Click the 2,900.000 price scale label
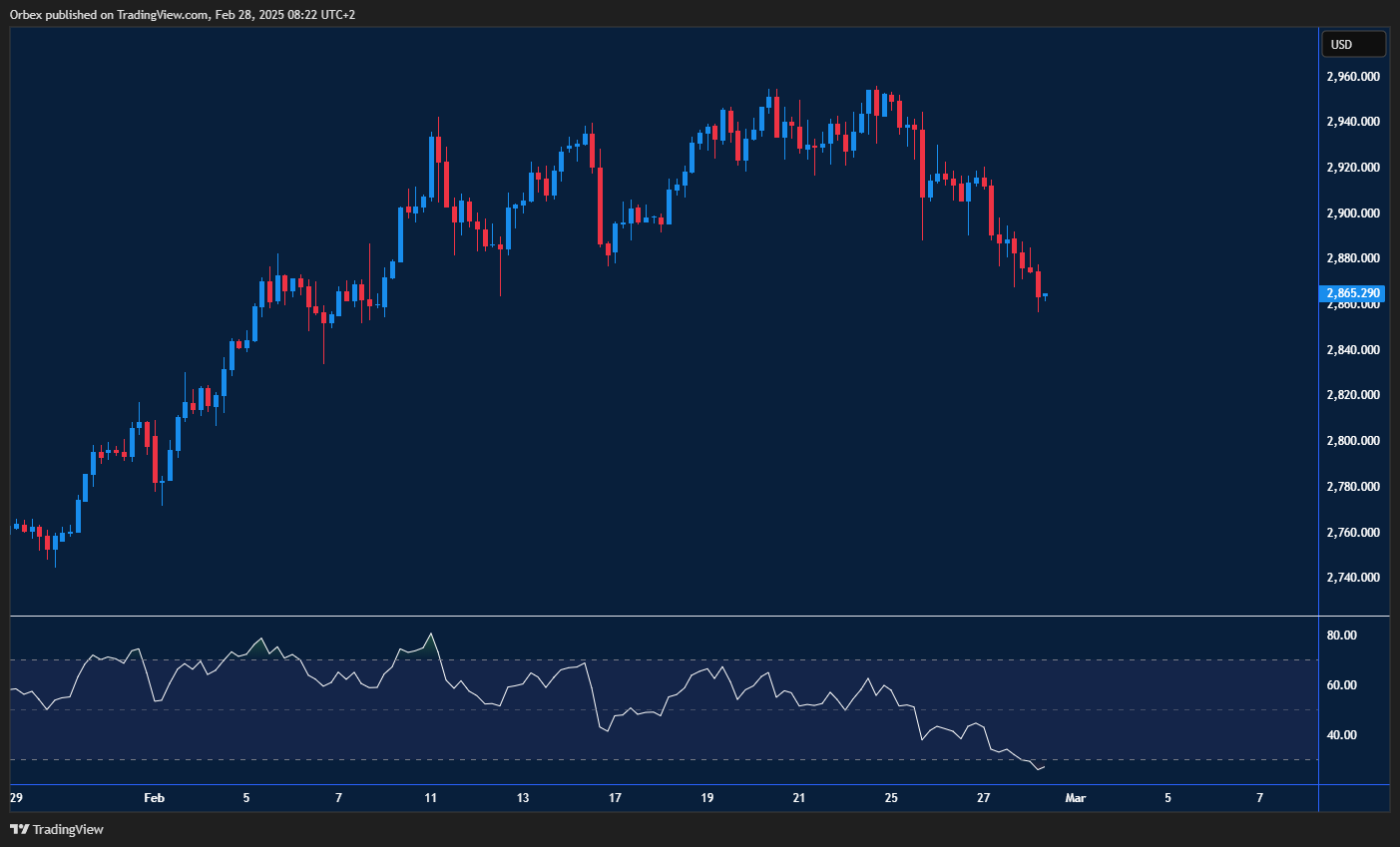This screenshot has height=847, width=1400. [1353, 213]
